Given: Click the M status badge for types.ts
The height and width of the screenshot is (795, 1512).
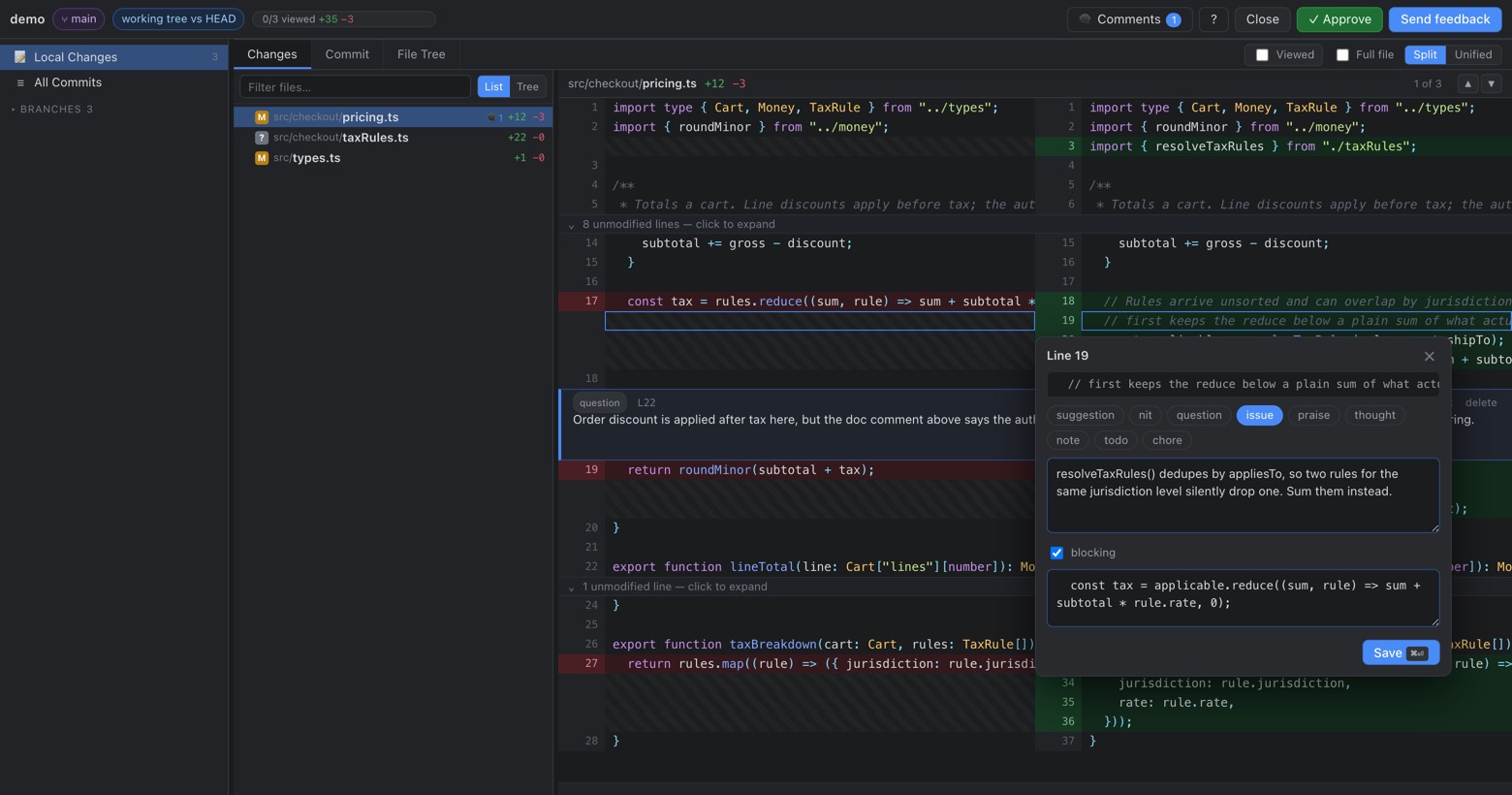Looking at the screenshot, I should pos(262,158).
